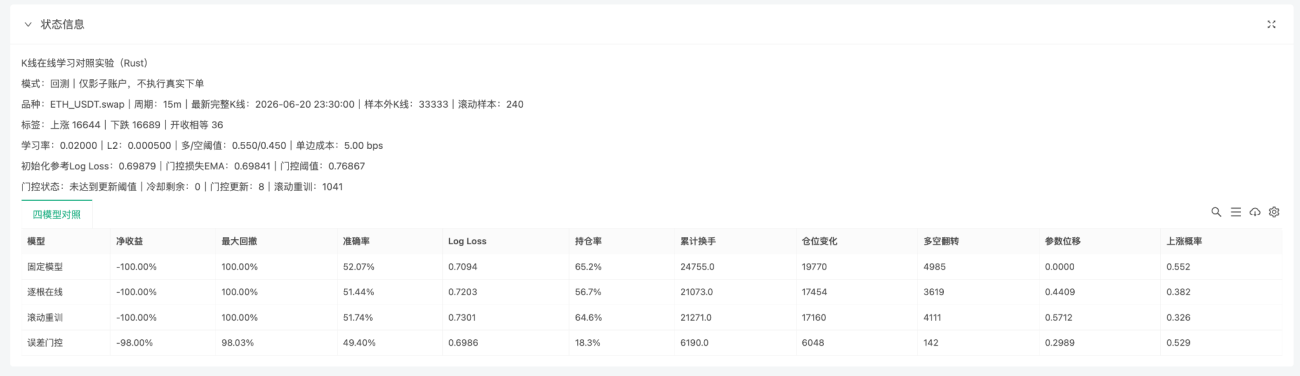Click the fullscreen expand icon of 状态信息

(x=1272, y=24)
